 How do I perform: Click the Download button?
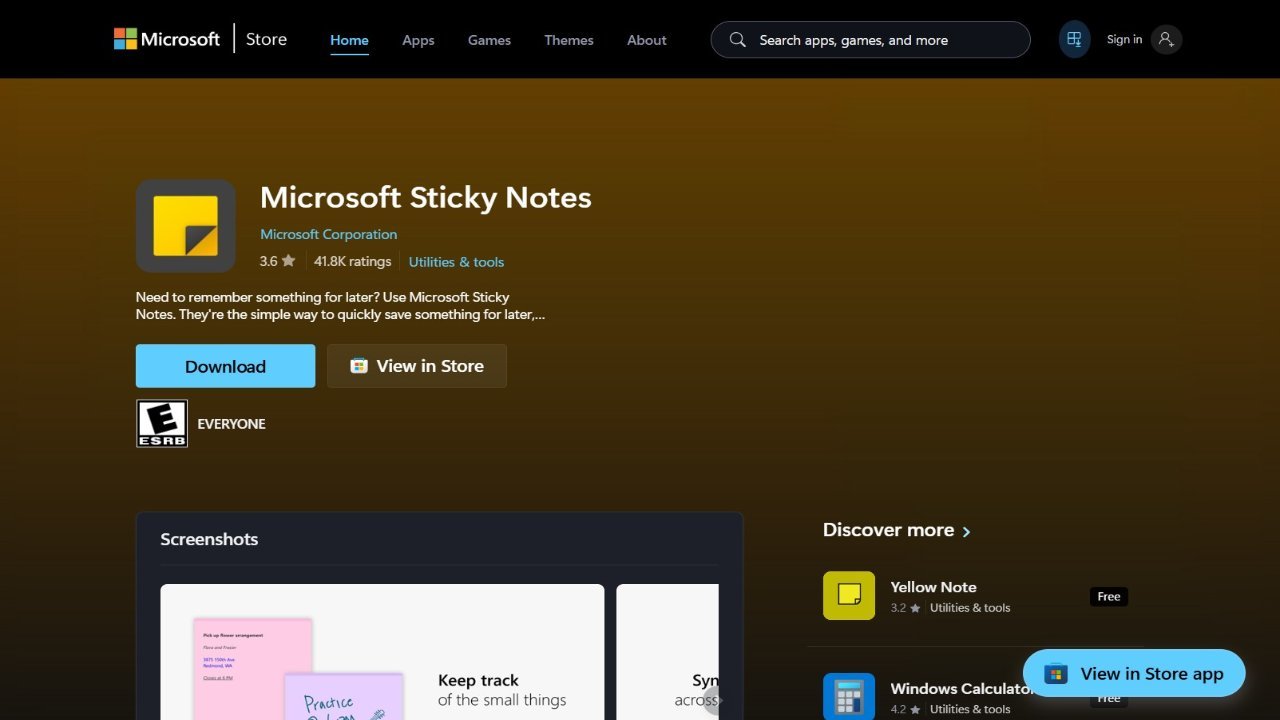[x=225, y=366]
